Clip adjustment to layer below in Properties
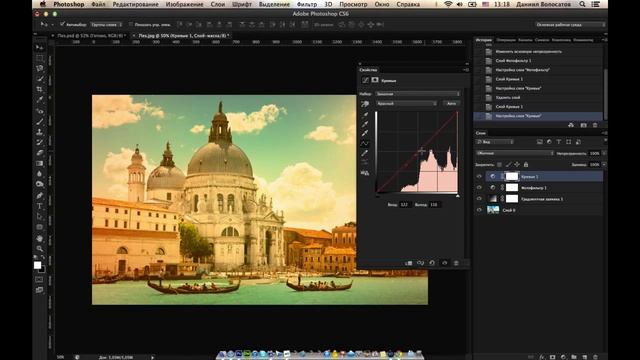640x360 pixels. (x=409, y=263)
